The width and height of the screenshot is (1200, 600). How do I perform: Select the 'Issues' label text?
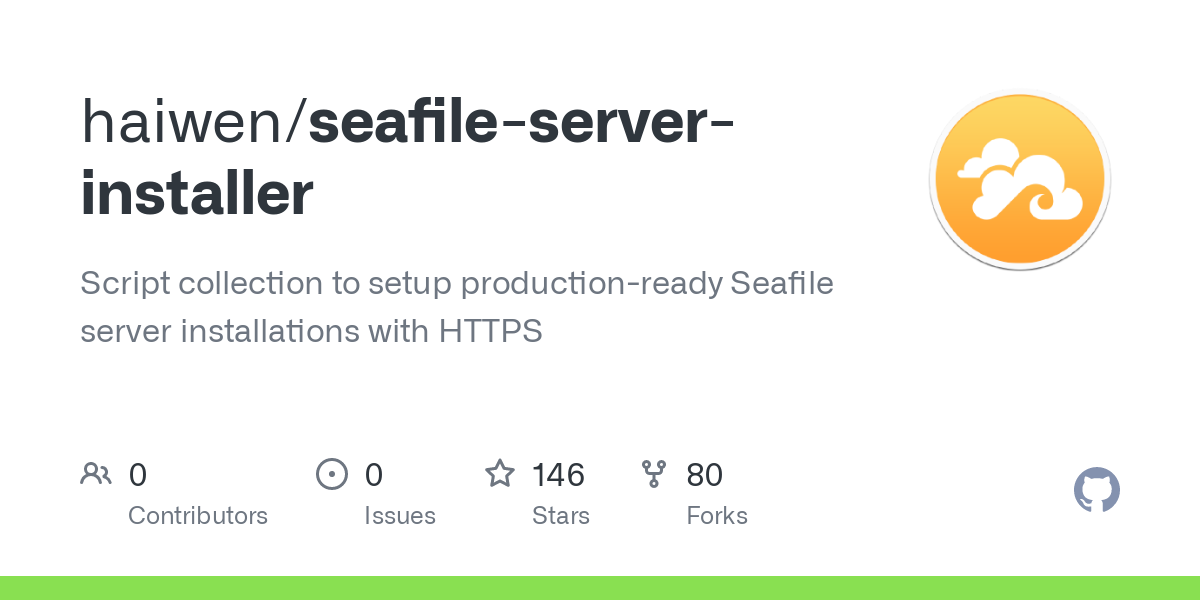tap(400, 516)
